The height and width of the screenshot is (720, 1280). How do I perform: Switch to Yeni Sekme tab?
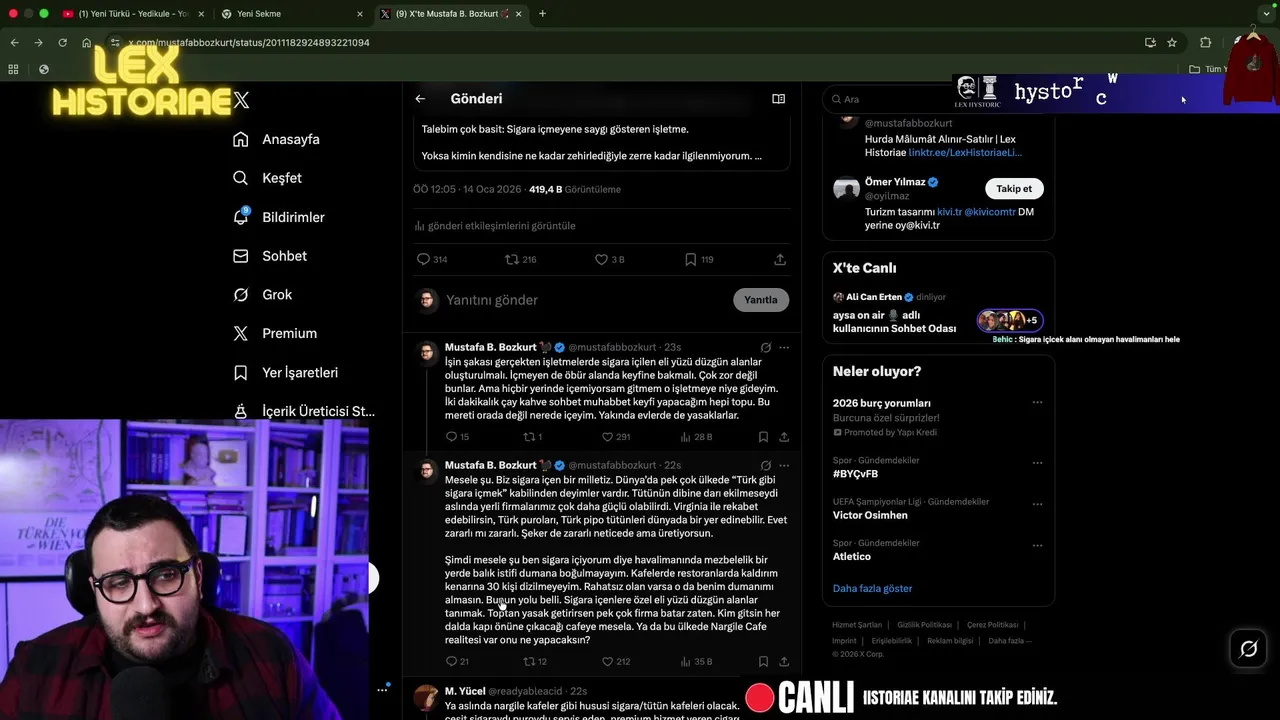[292, 14]
